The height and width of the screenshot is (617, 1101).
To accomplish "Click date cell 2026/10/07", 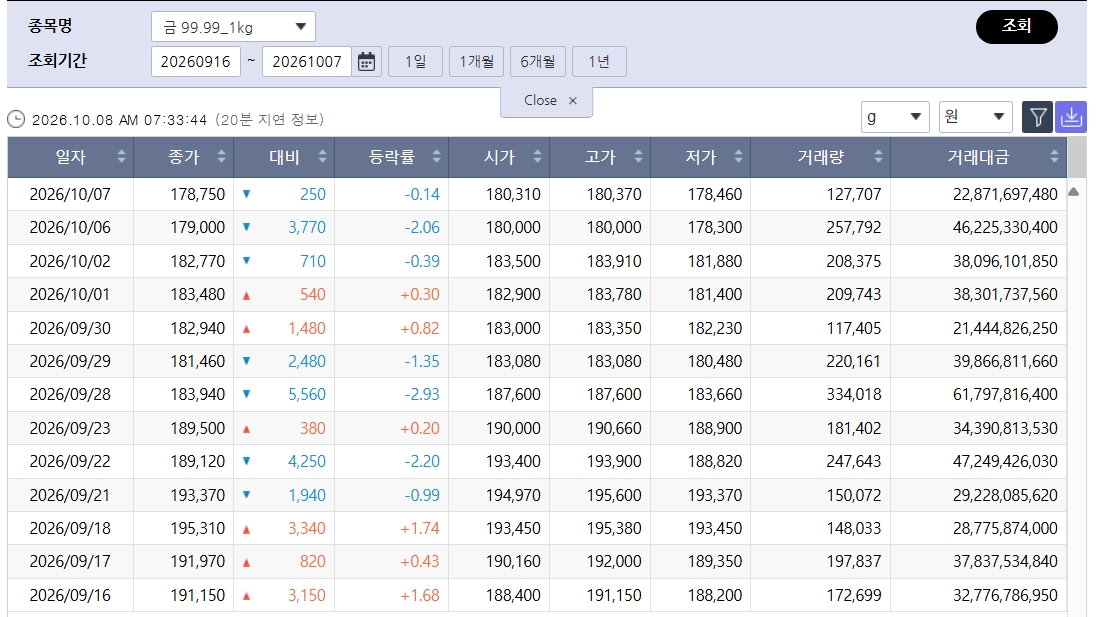I will (x=70, y=194).
